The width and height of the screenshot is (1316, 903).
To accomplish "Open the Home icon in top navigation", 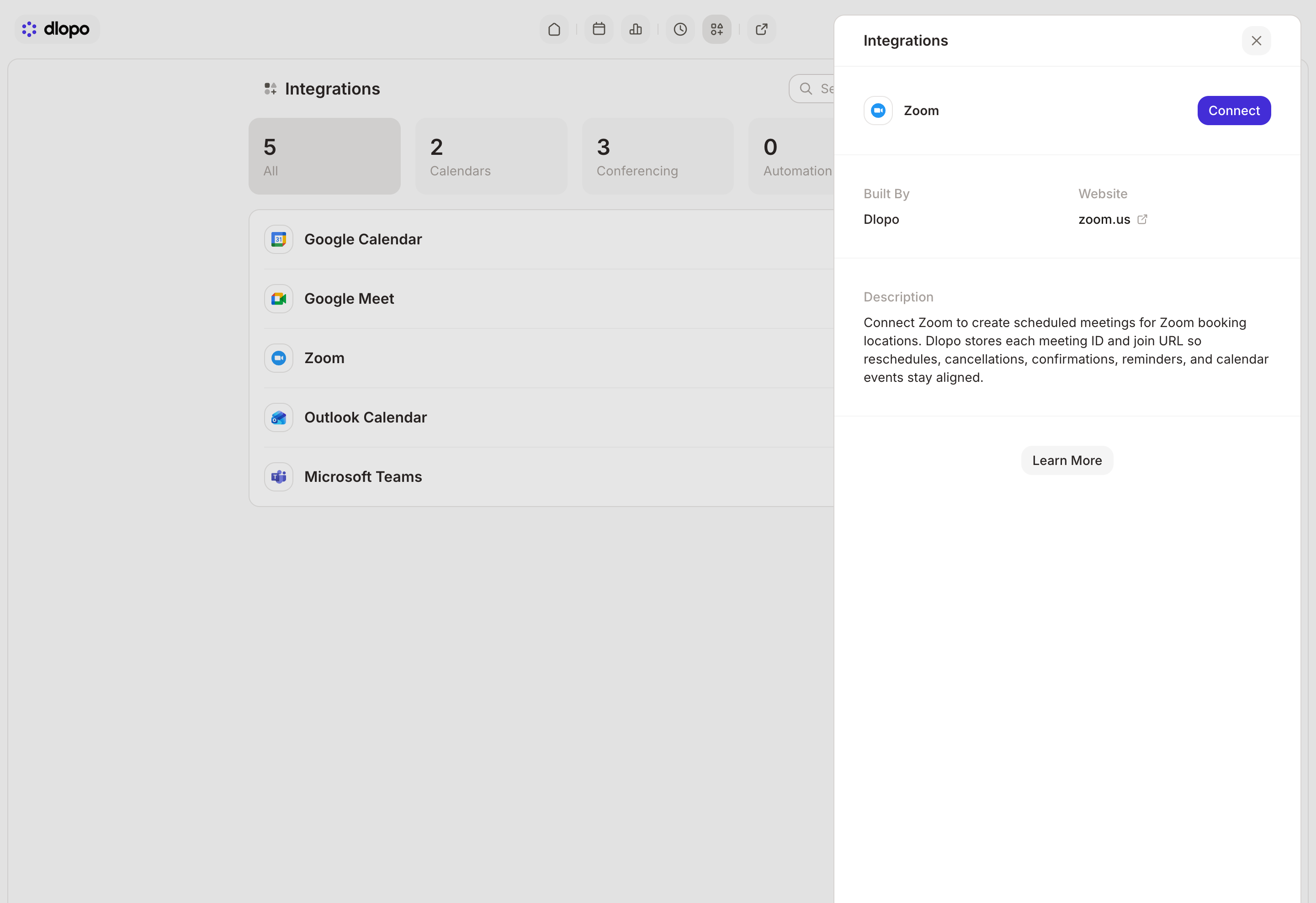I will (554, 29).
